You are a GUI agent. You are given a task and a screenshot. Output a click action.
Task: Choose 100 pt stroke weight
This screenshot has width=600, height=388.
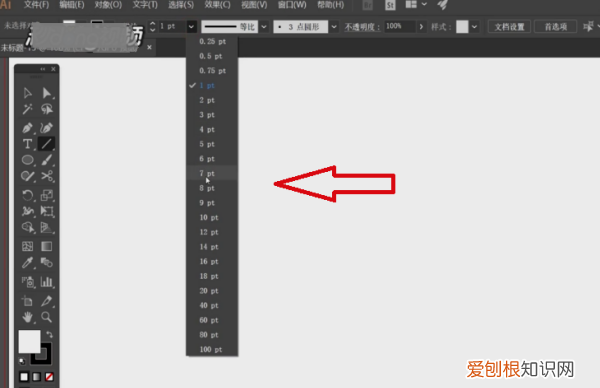(212, 349)
